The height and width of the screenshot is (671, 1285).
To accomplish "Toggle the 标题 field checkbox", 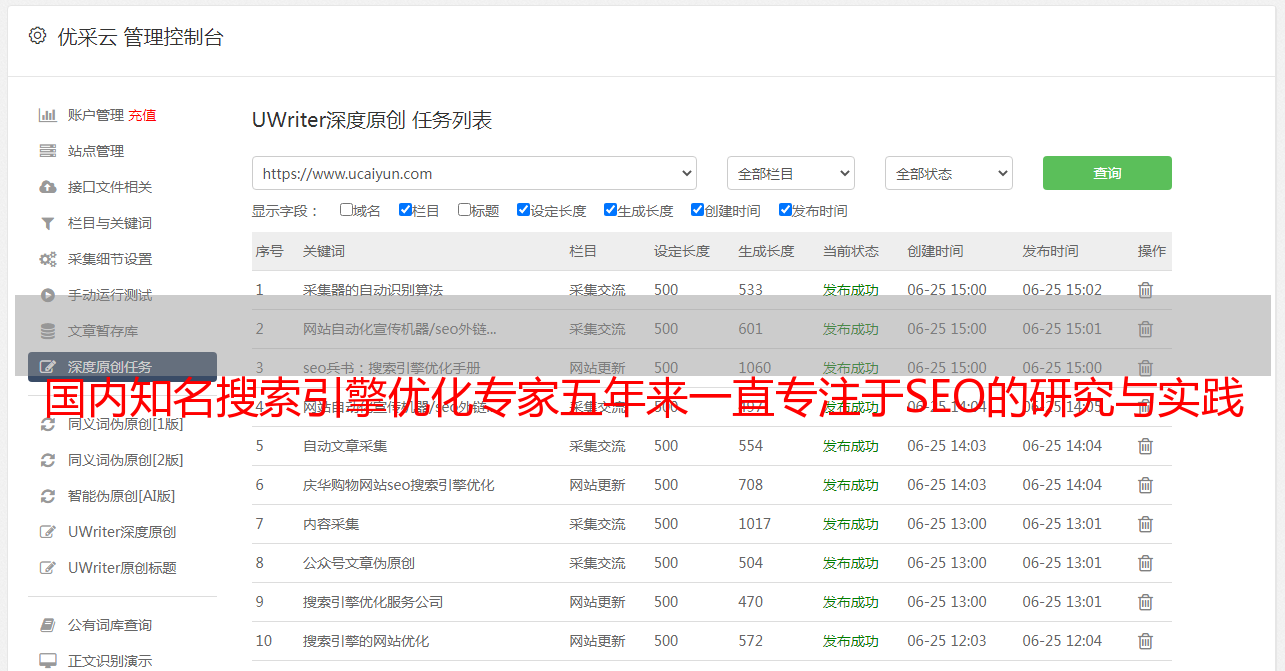I will [464, 210].
